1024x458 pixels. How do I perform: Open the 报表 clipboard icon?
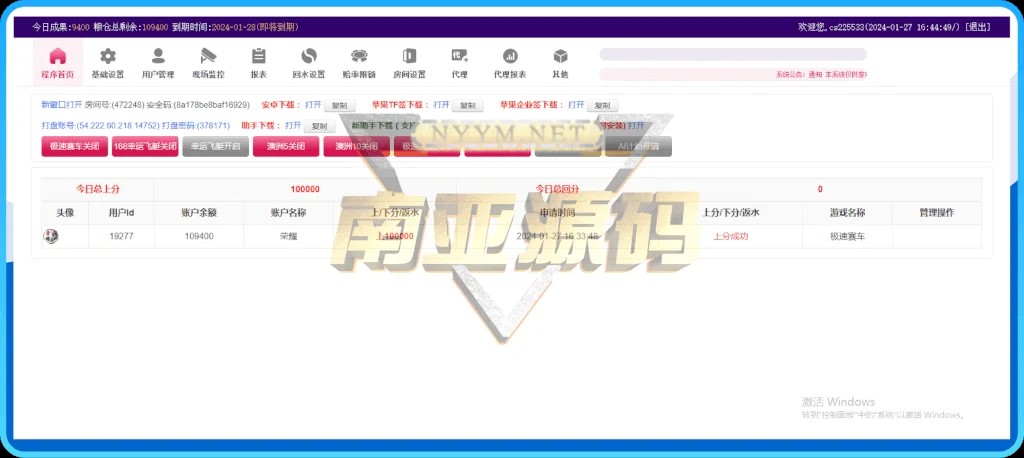point(258,57)
